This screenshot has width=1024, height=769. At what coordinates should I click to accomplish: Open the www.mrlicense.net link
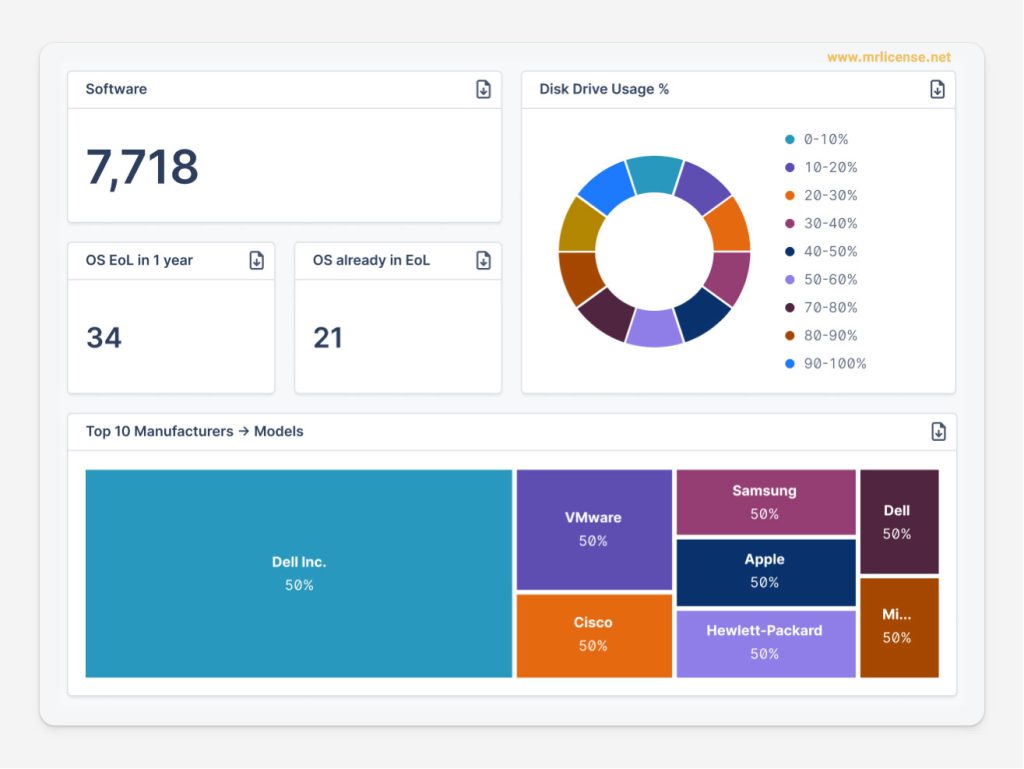(x=888, y=57)
